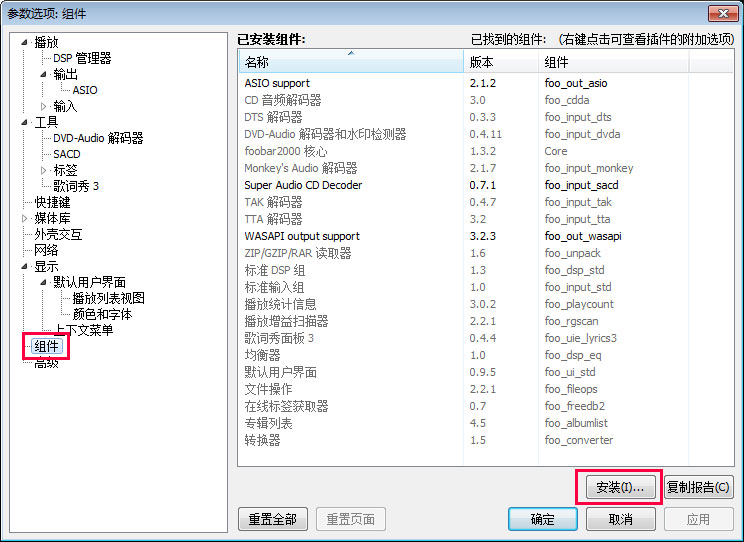744x542 pixels.
Task: Select the 标准 DSP 组 row
Action: coord(486,270)
